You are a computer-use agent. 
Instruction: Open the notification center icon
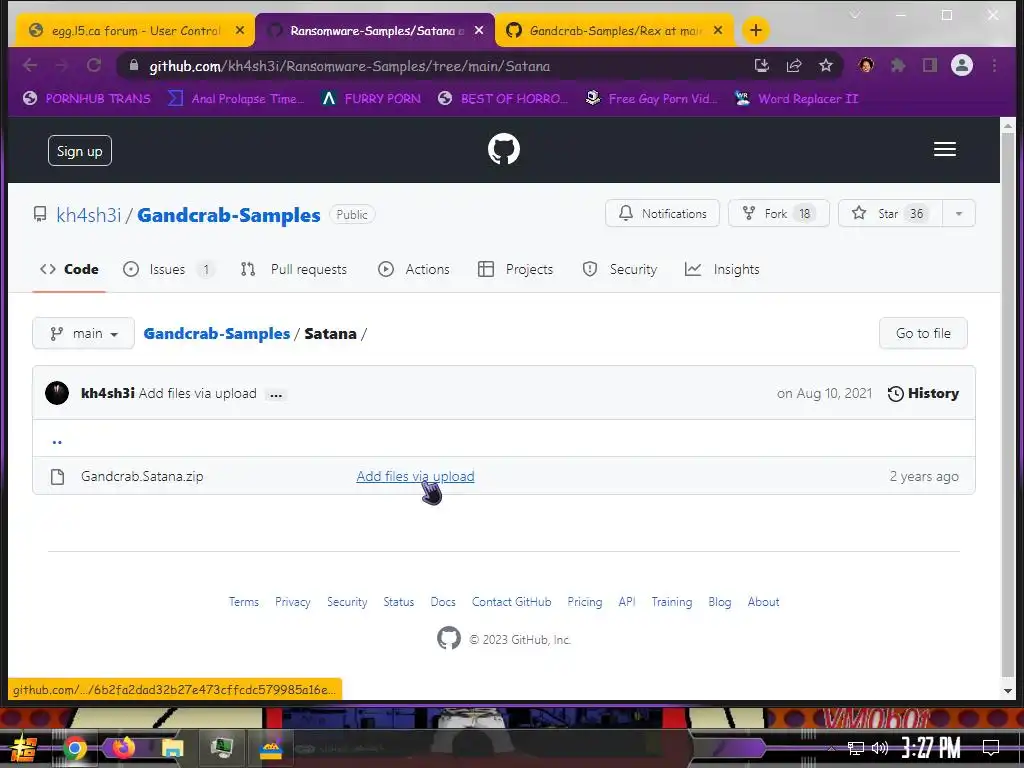[x=991, y=748]
